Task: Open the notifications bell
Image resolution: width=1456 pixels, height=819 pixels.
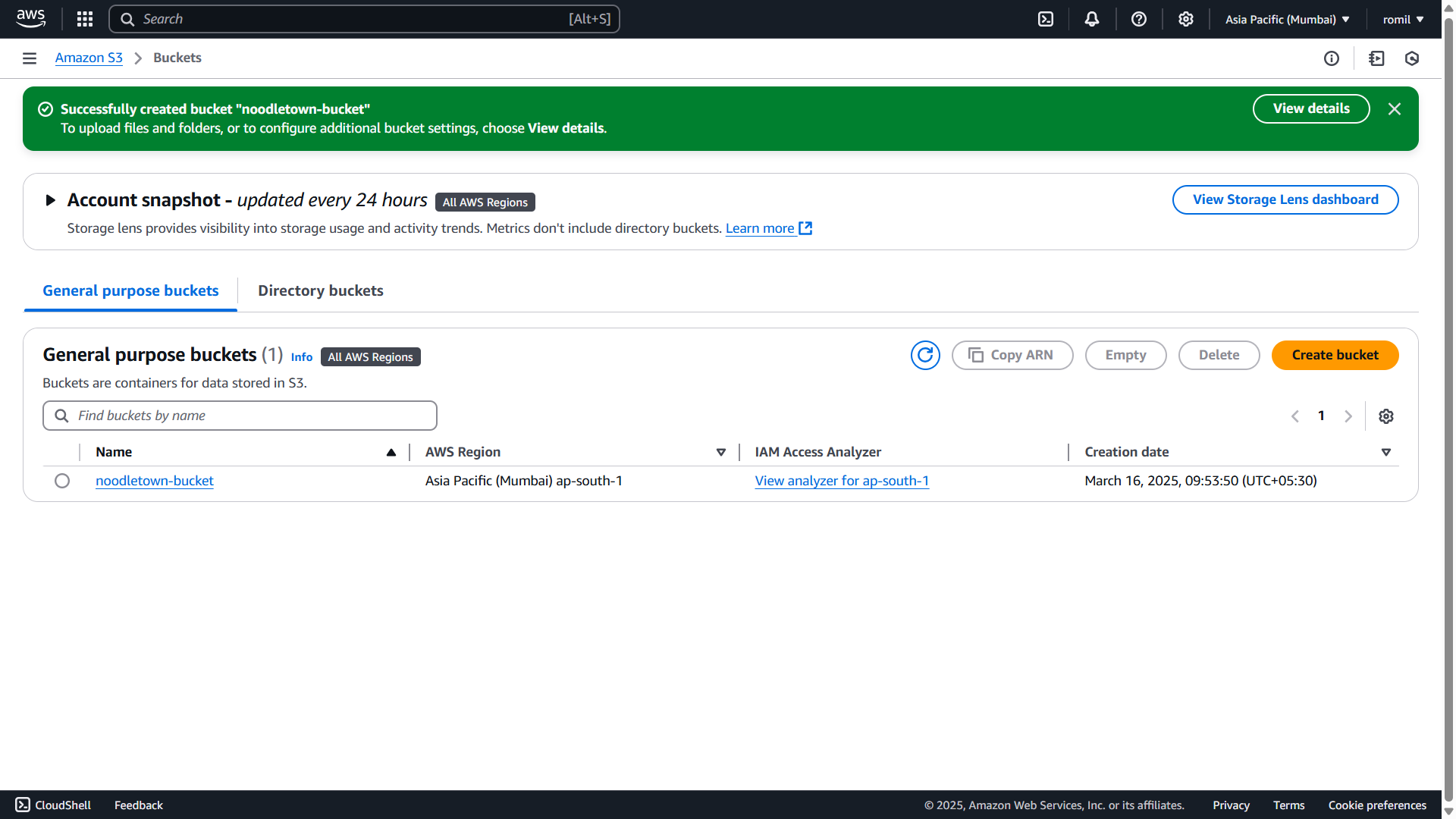Action: [x=1092, y=19]
